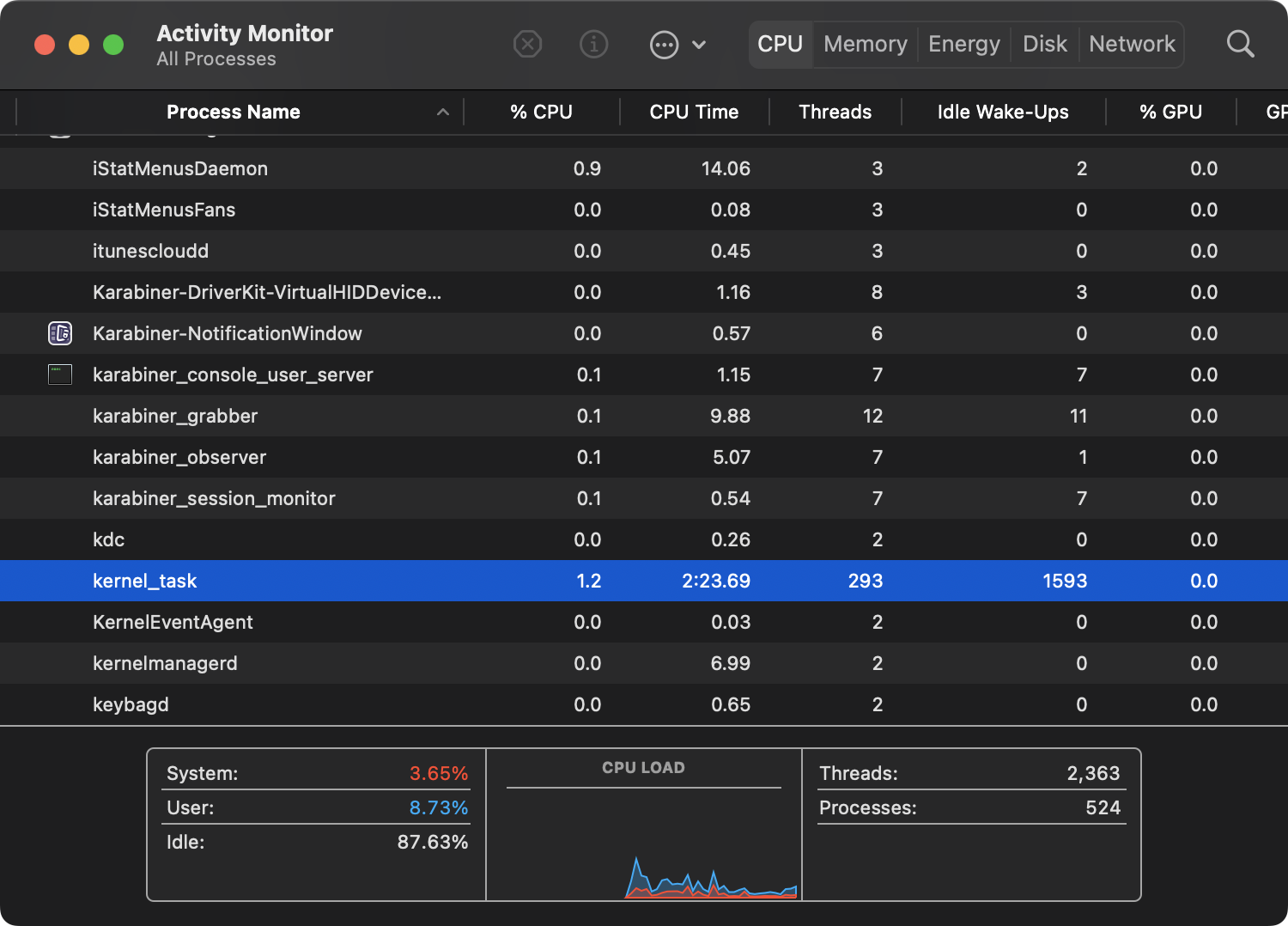Switch to the Network tab
Screen dimensions: 1288x926
1132,44
